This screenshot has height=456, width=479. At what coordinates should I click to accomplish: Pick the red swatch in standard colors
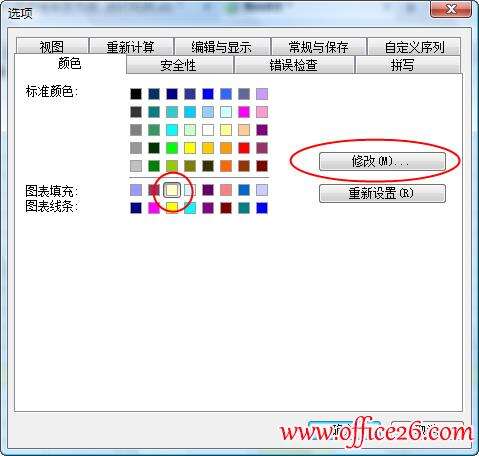coord(244,148)
